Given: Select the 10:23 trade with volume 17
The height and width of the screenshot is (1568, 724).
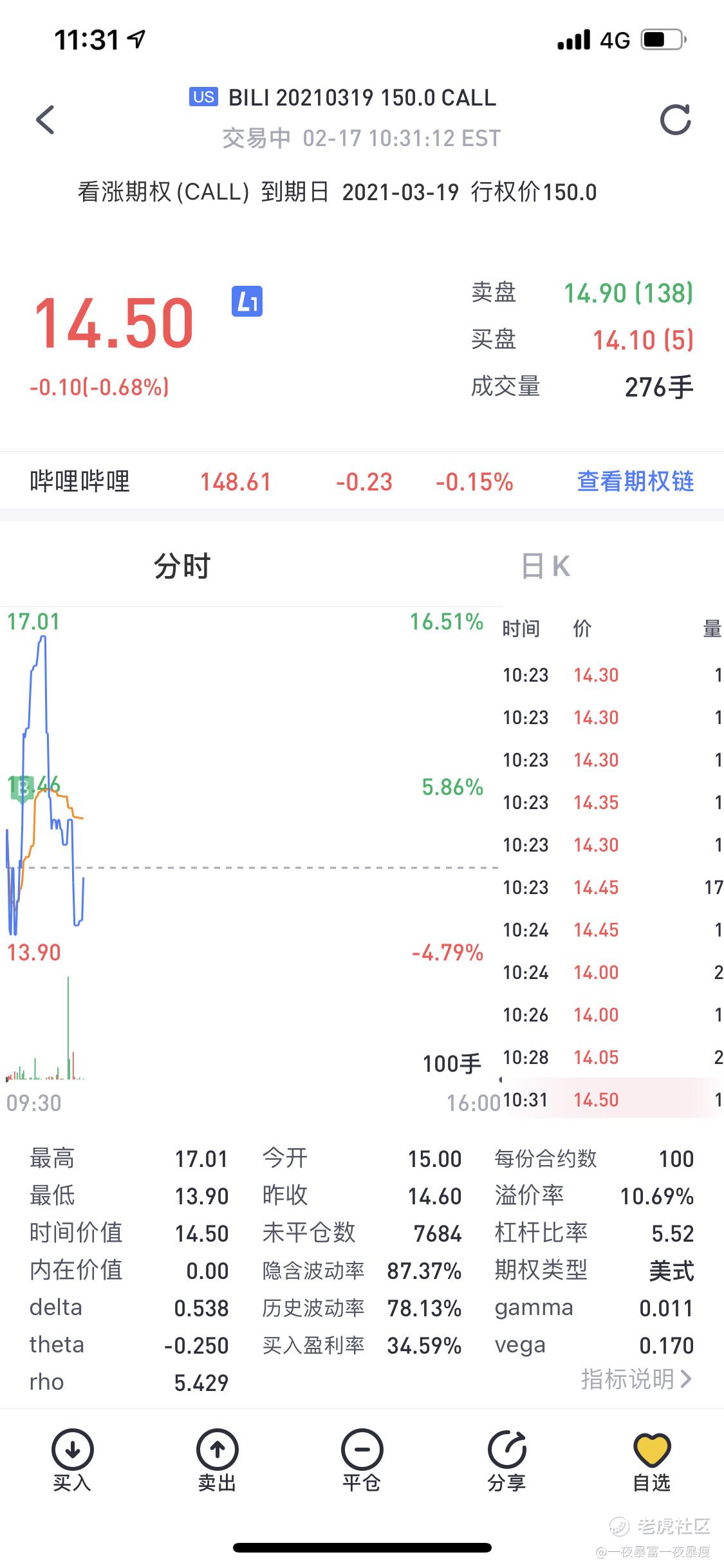Looking at the screenshot, I should click(x=611, y=888).
